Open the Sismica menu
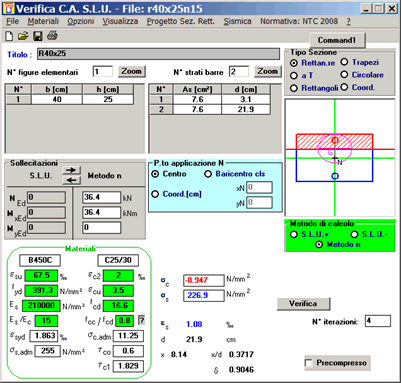 point(237,21)
